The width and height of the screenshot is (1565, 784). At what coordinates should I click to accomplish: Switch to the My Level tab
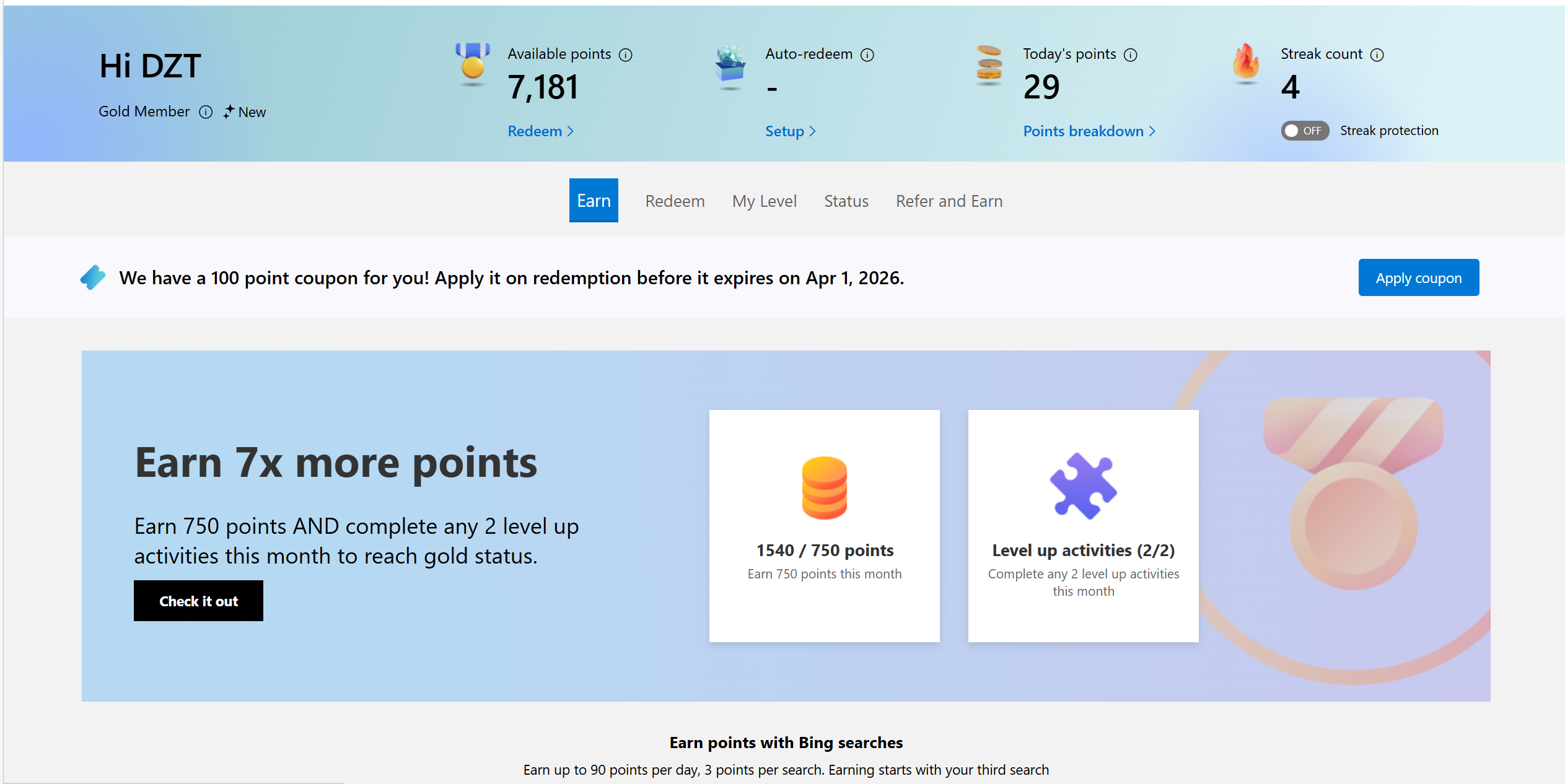click(x=764, y=201)
